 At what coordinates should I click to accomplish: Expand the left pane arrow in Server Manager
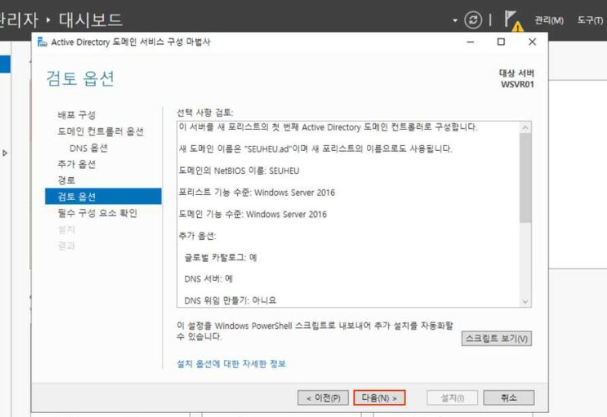5,153
